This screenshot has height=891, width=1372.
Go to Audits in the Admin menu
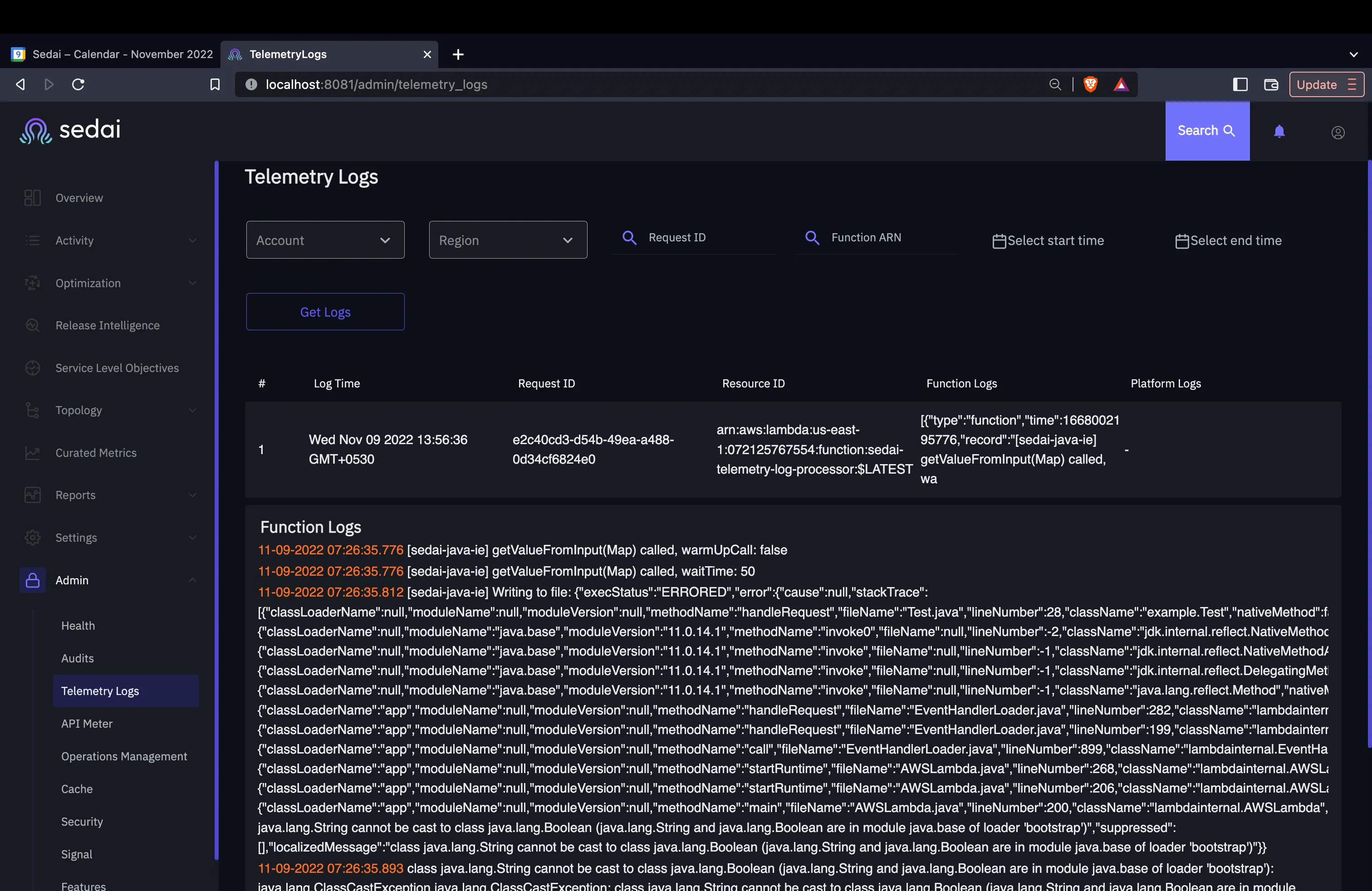coord(77,658)
